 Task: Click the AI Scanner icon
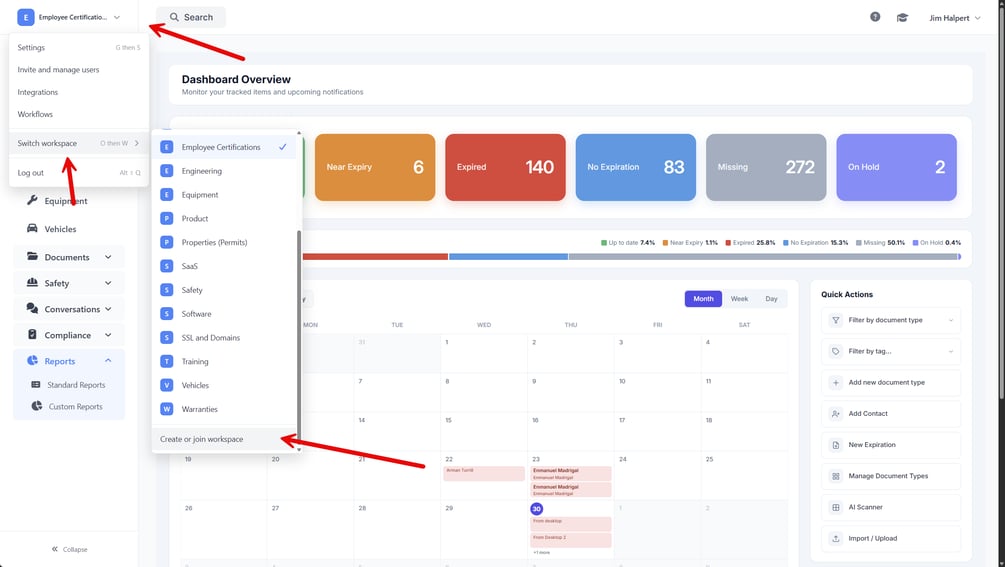pyautogui.click(x=836, y=507)
